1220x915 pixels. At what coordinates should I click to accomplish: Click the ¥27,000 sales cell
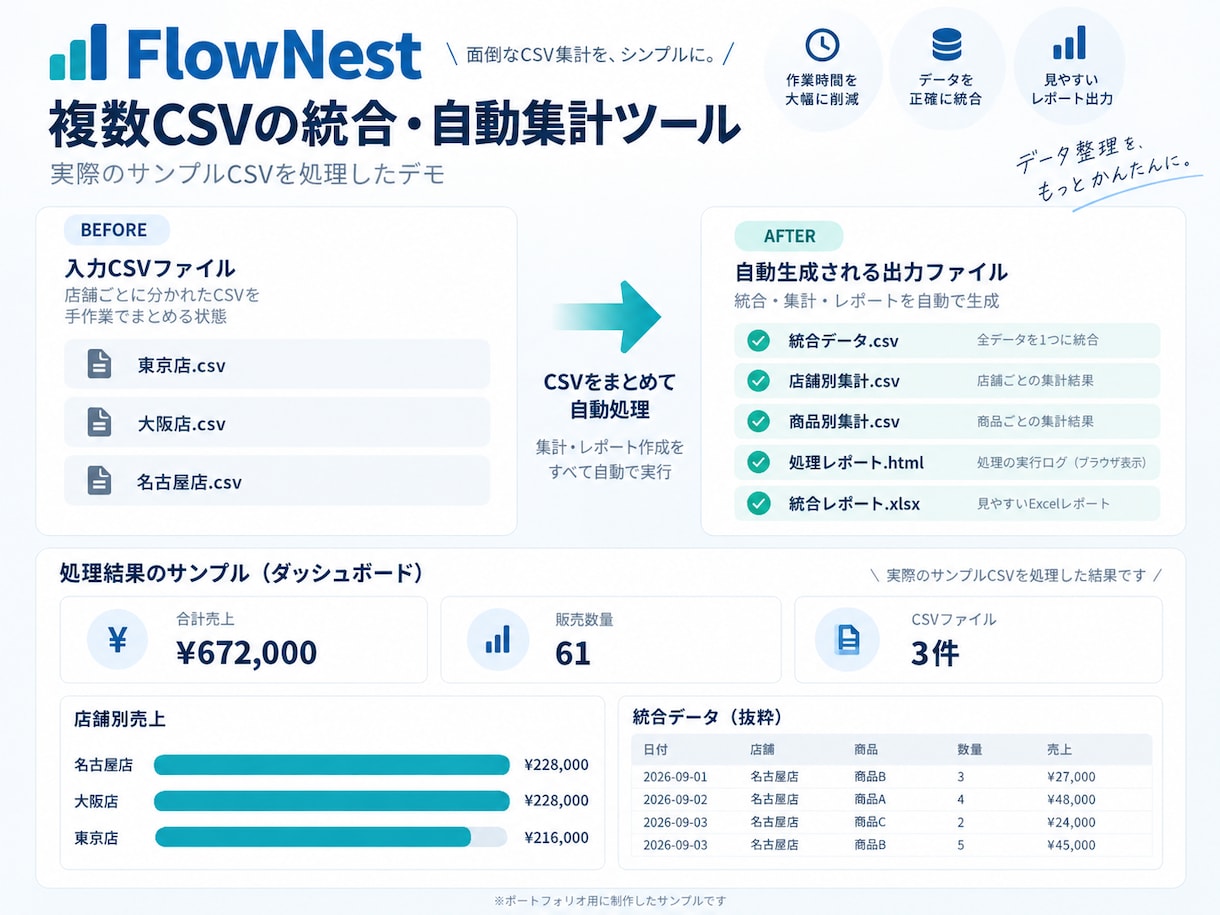pos(1071,776)
